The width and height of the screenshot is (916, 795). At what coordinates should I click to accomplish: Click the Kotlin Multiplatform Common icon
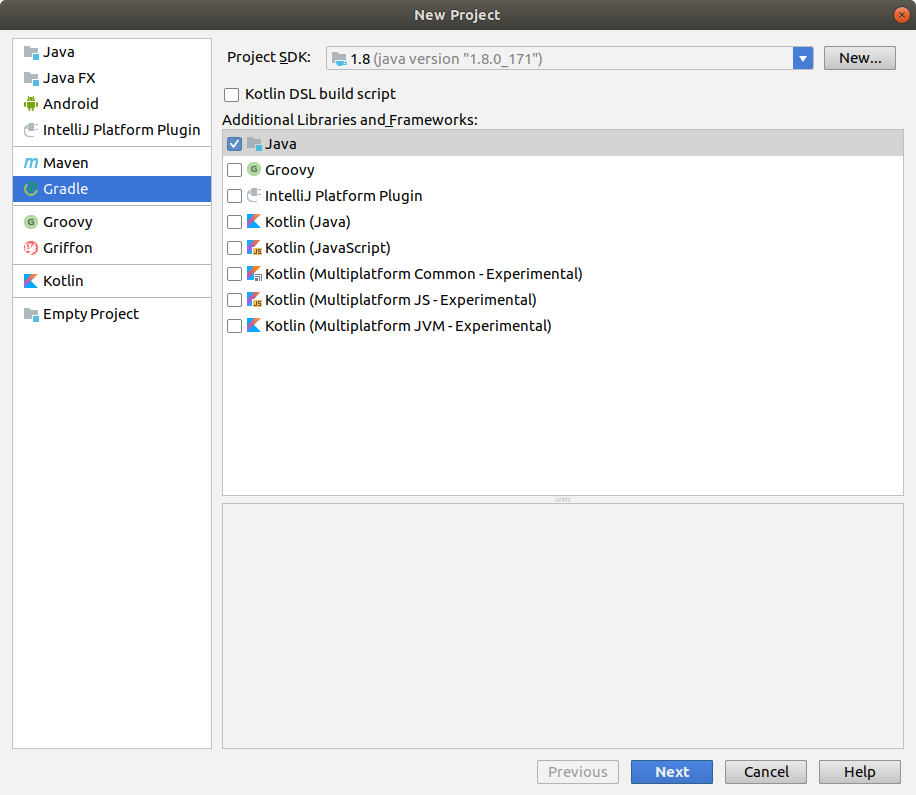pos(254,273)
